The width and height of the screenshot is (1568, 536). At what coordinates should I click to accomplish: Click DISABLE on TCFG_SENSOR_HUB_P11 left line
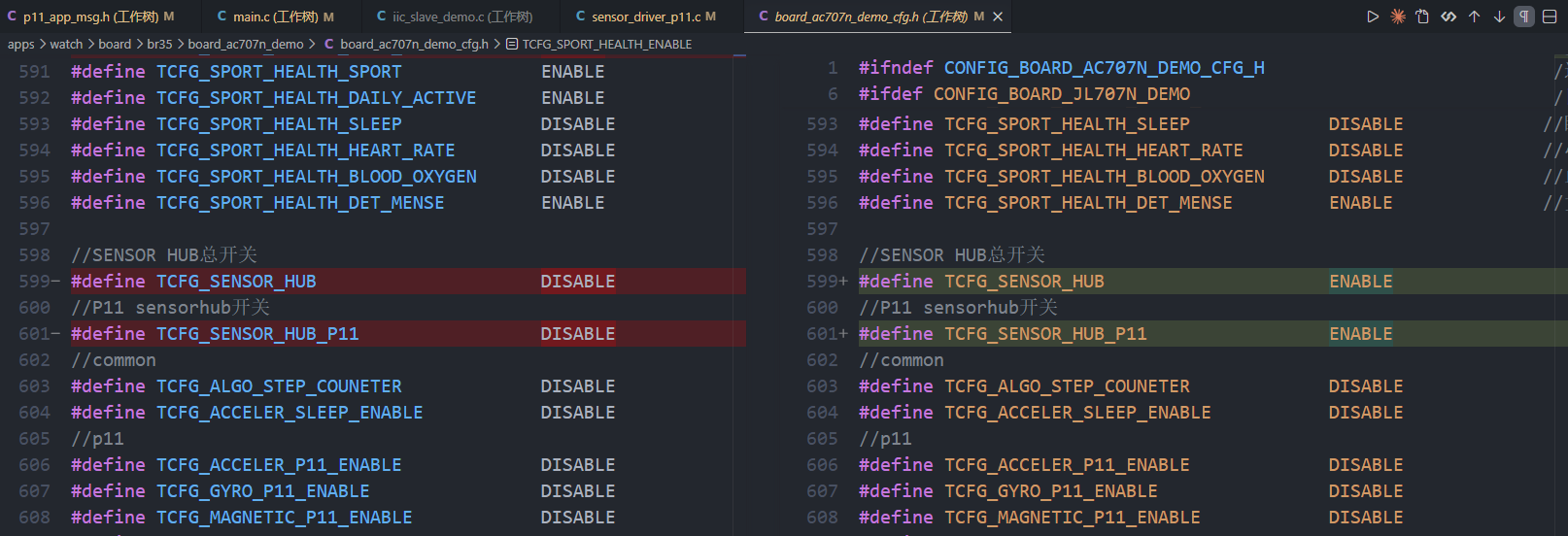pyautogui.click(x=578, y=334)
